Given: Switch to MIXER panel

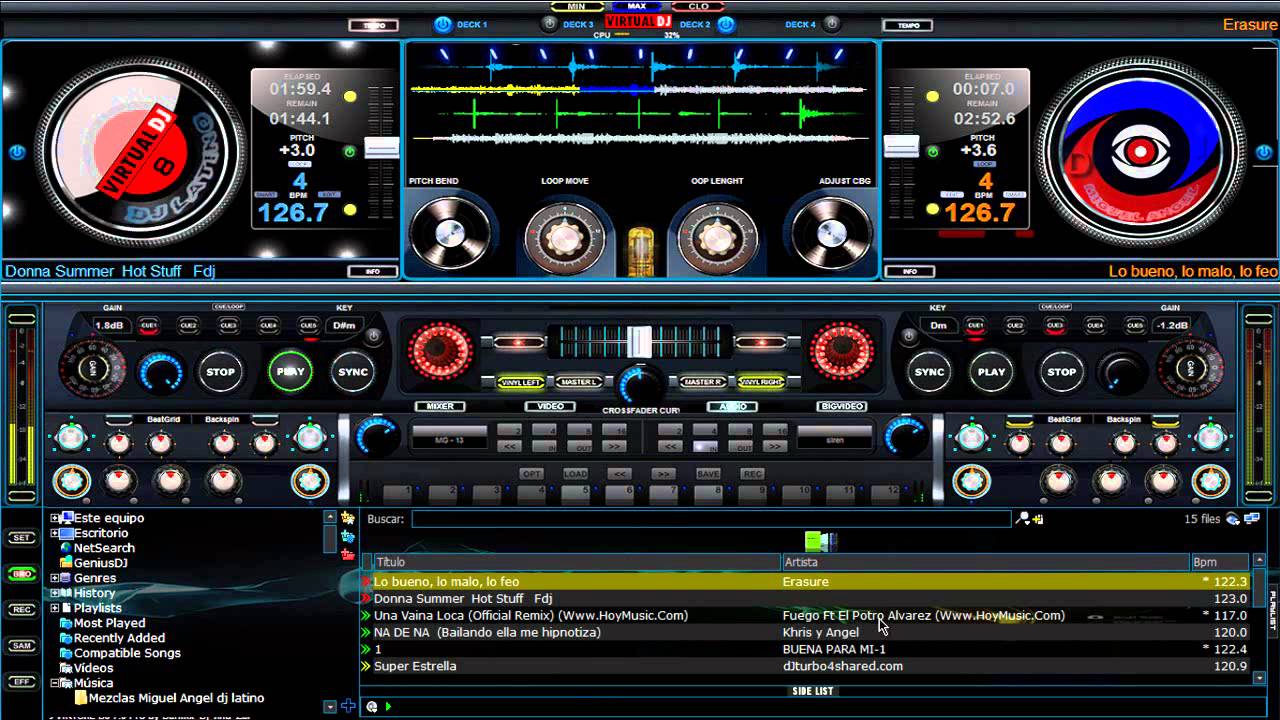Looking at the screenshot, I should pyautogui.click(x=440, y=407).
